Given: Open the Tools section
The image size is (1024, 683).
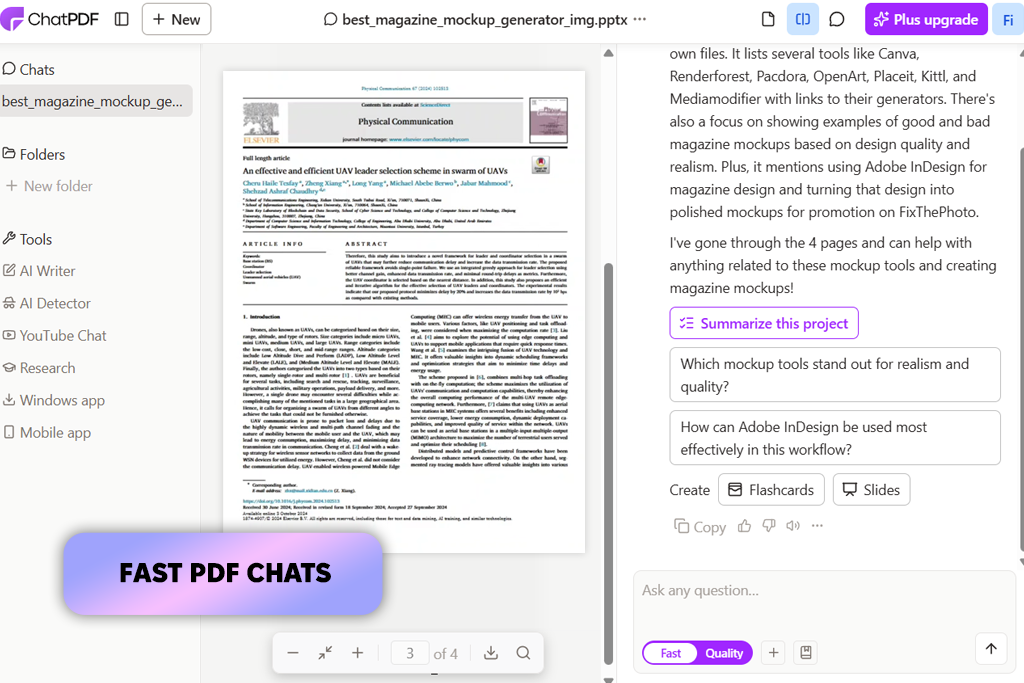Looking at the screenshot, I should (x=27, y=239).
